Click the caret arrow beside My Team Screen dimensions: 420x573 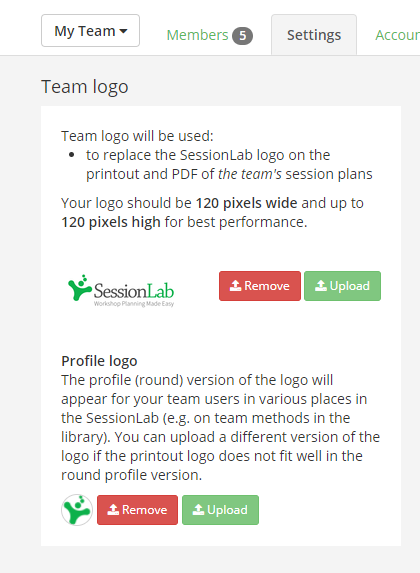pyautogui.click(x=124, y=31)
